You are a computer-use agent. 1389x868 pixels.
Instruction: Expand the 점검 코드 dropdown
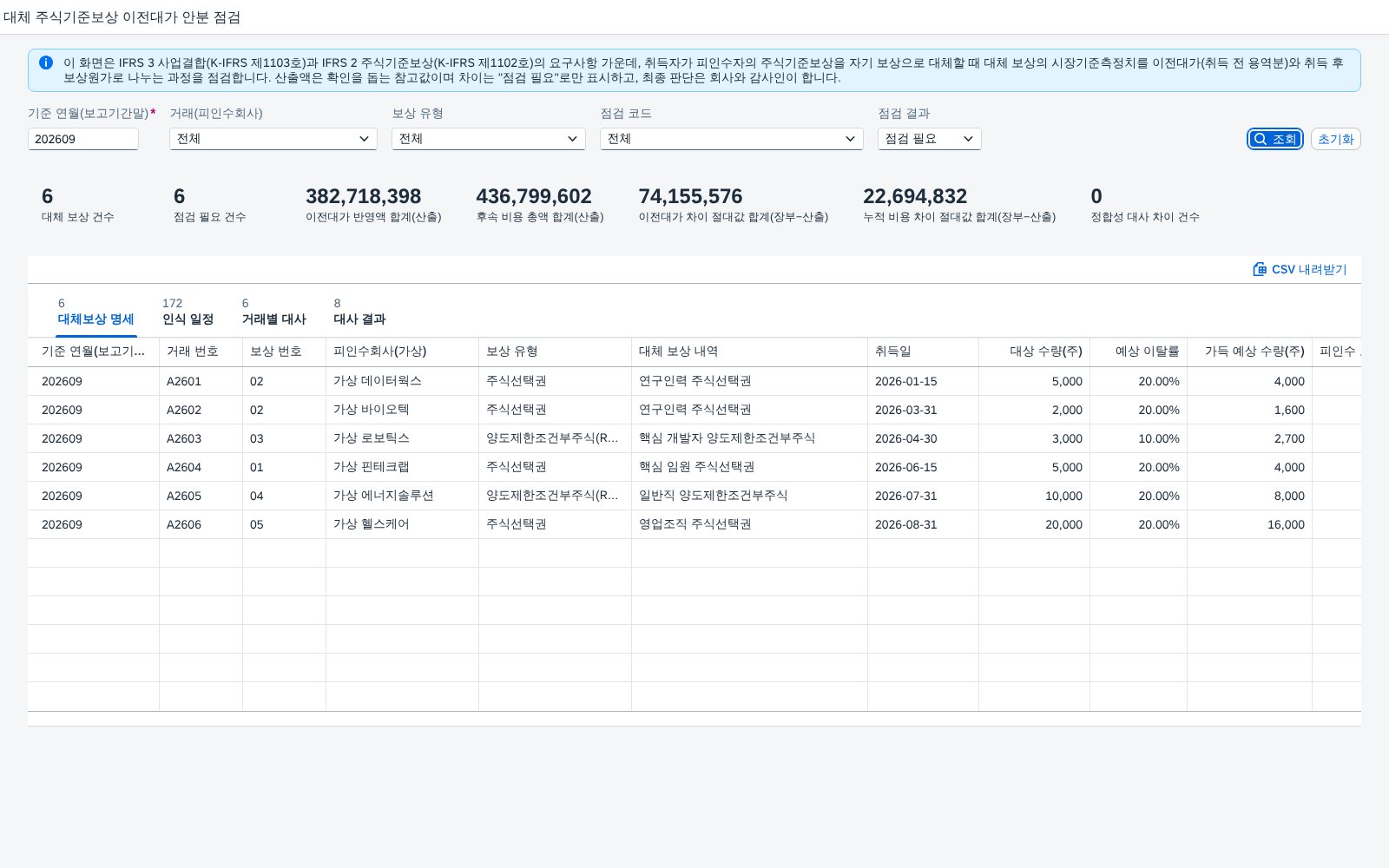(x=732, y=139)
